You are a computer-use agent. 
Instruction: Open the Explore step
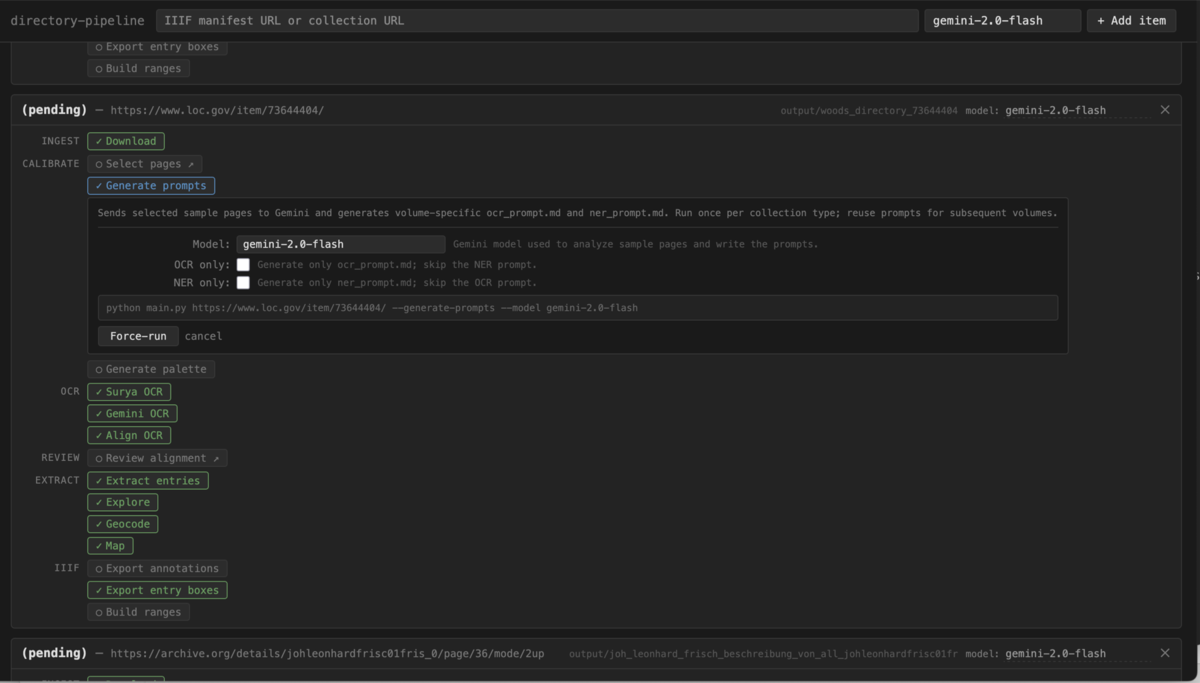point(123,502)
